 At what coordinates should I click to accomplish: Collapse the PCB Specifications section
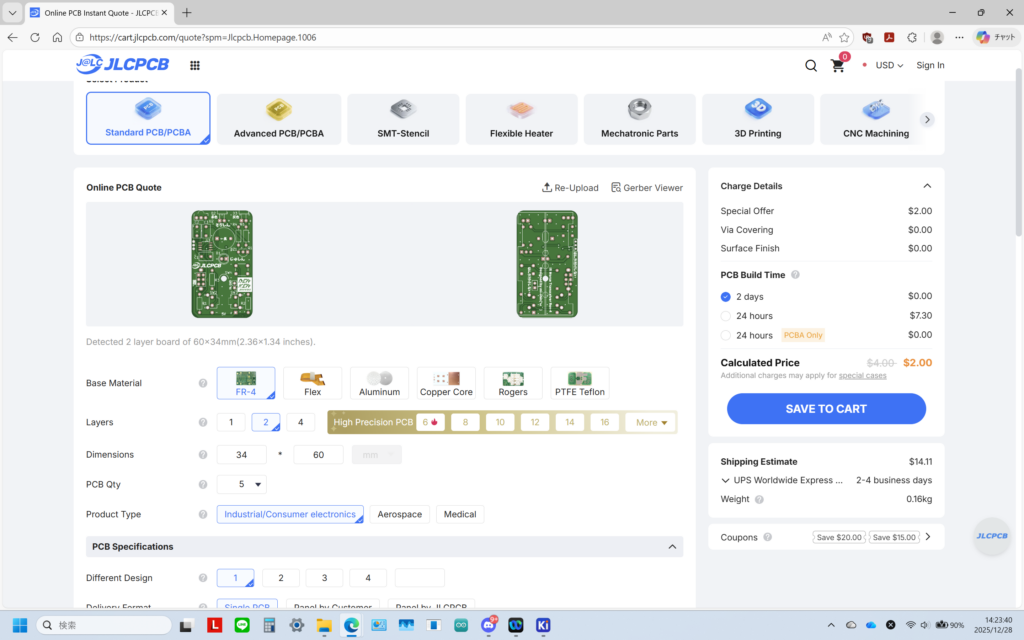pyautogui.click(x=673, y=547)
